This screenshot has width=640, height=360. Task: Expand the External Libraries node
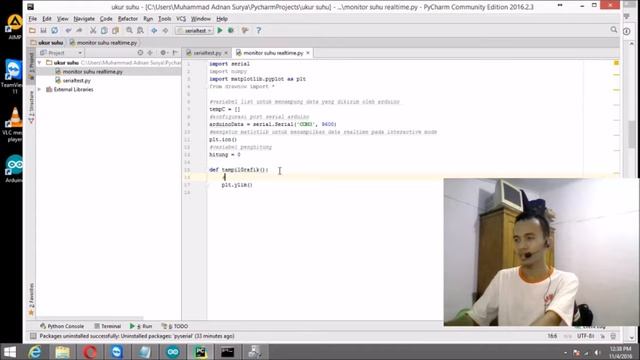(x=40, y=89)
